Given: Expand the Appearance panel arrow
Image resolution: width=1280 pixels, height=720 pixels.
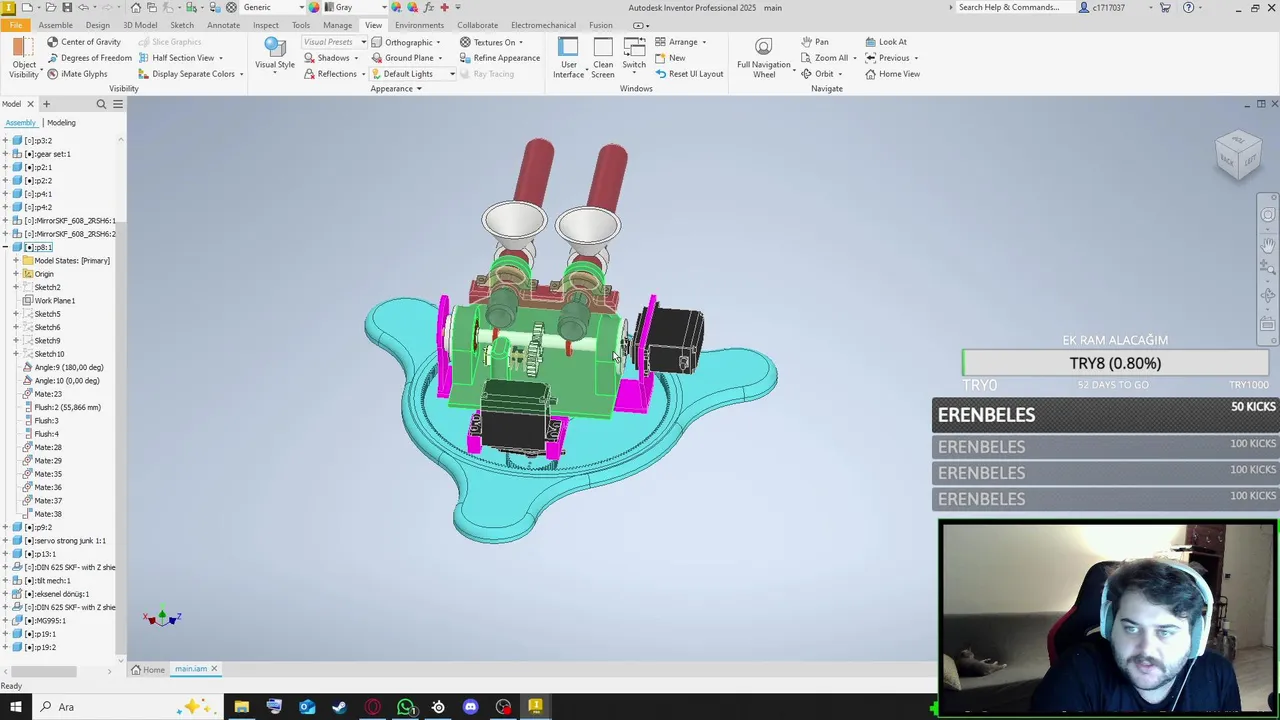Looking at the screenshot, I should click(419, 89).
